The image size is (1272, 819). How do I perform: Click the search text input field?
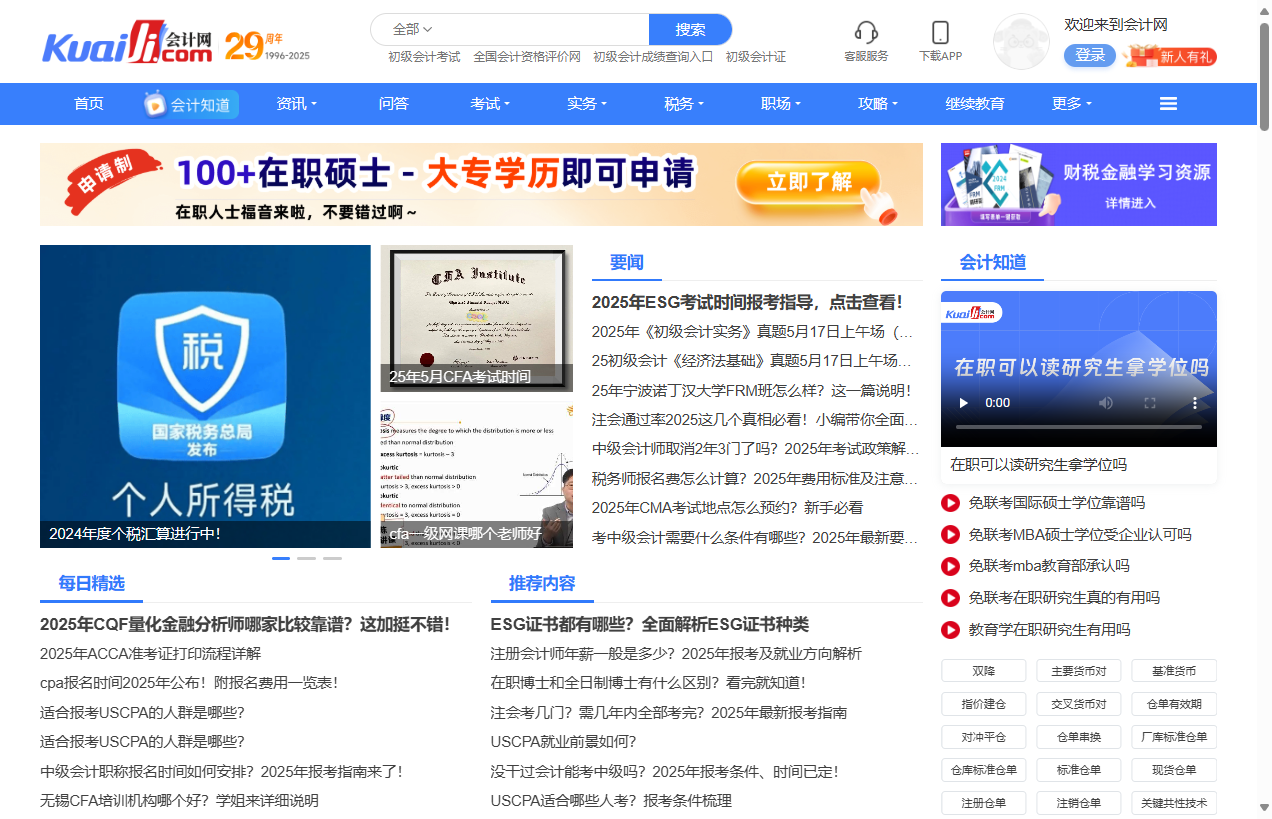click(x=540, y=29)
